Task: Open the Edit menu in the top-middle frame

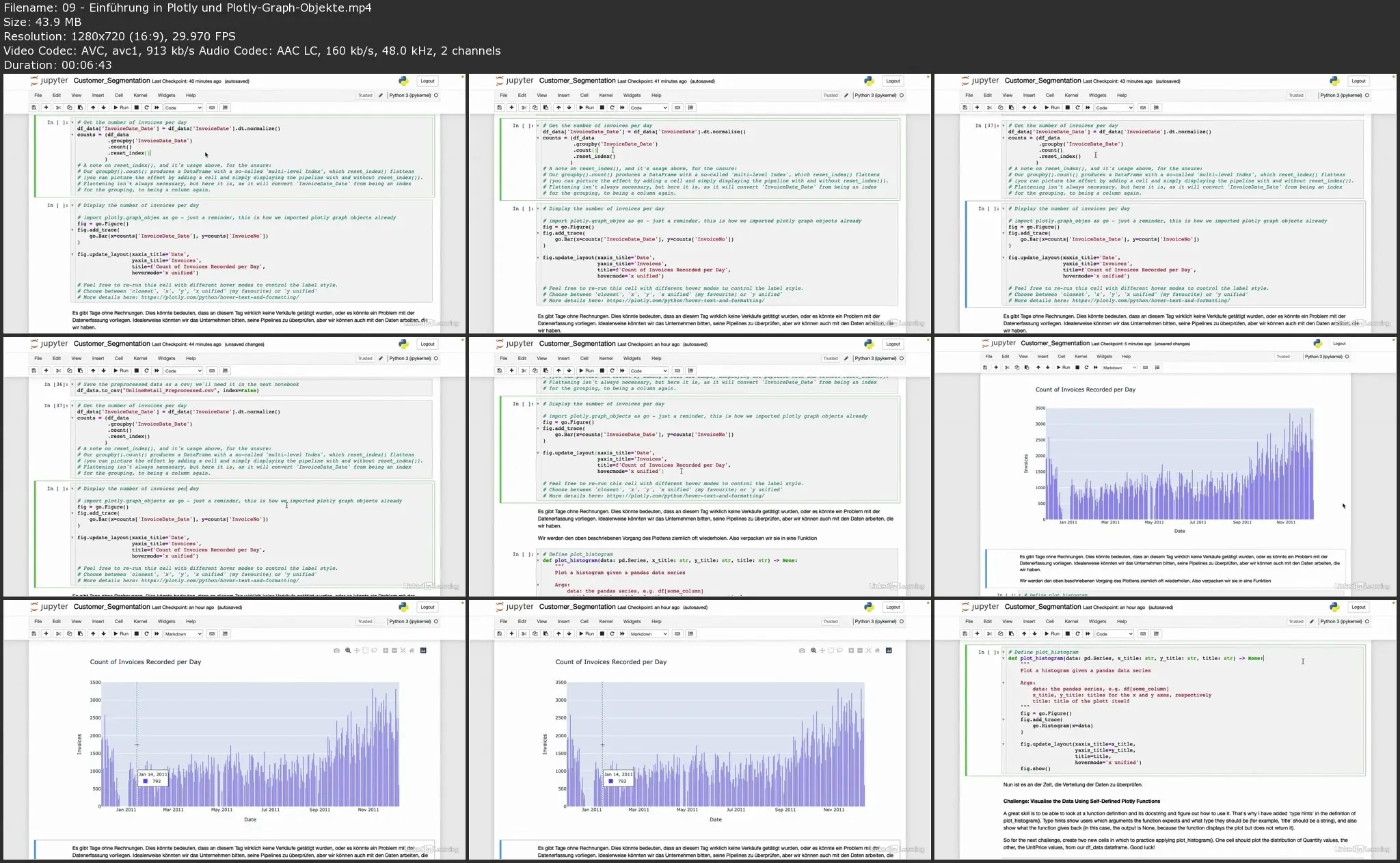Action: click(522, 95)
